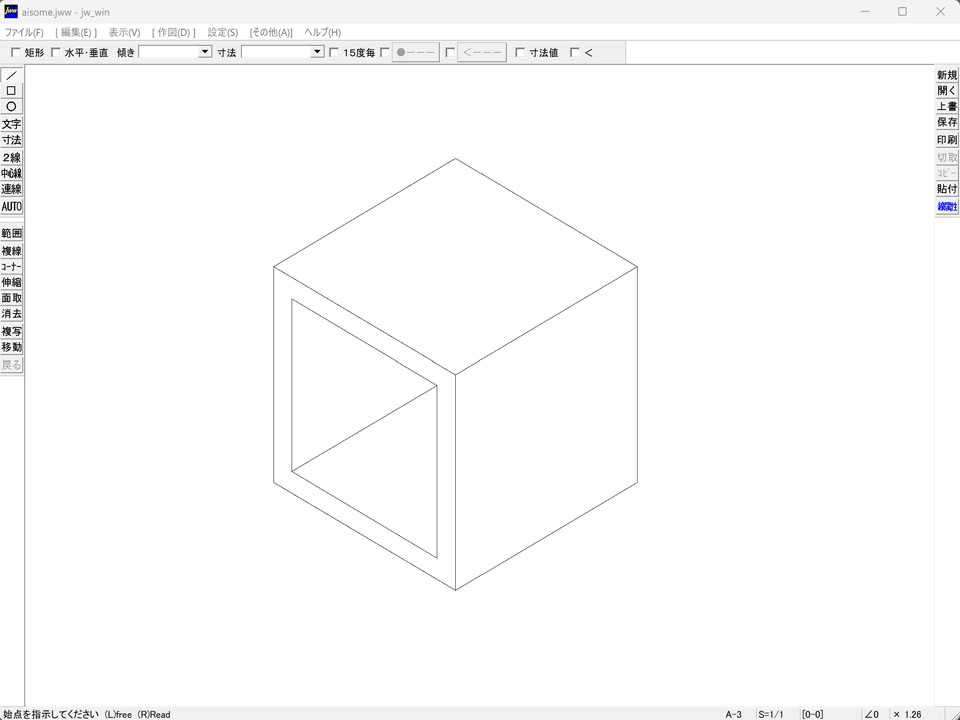Choose the 寸法 dimension tool in left toolbar
960x720 pixels.
click(12, 141)
